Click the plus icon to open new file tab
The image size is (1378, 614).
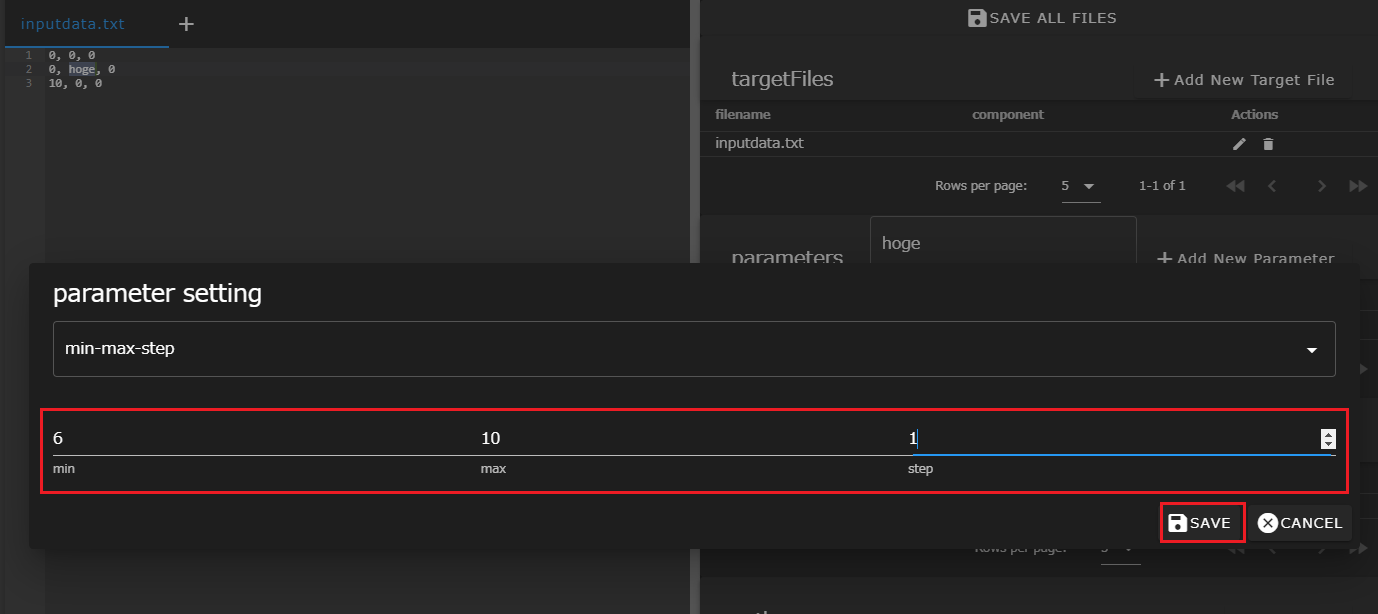coord(186,24)
